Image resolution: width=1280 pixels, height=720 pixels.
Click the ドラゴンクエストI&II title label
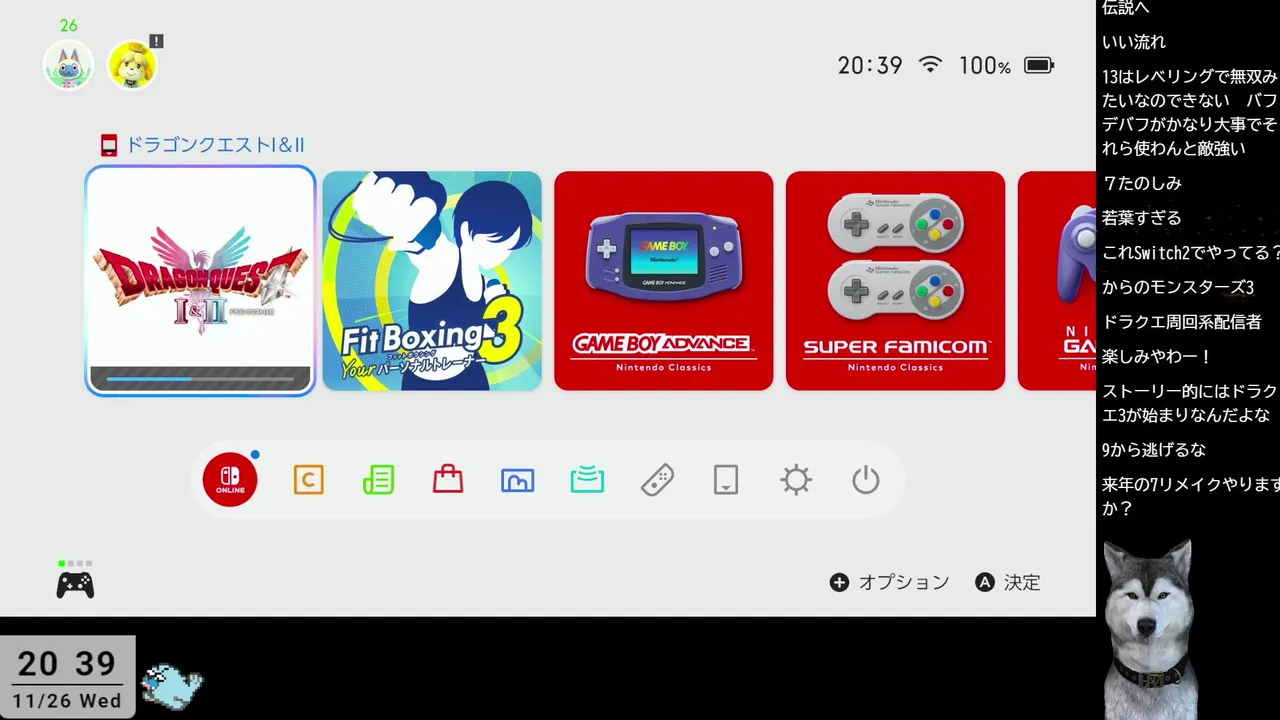pos(214,146)
